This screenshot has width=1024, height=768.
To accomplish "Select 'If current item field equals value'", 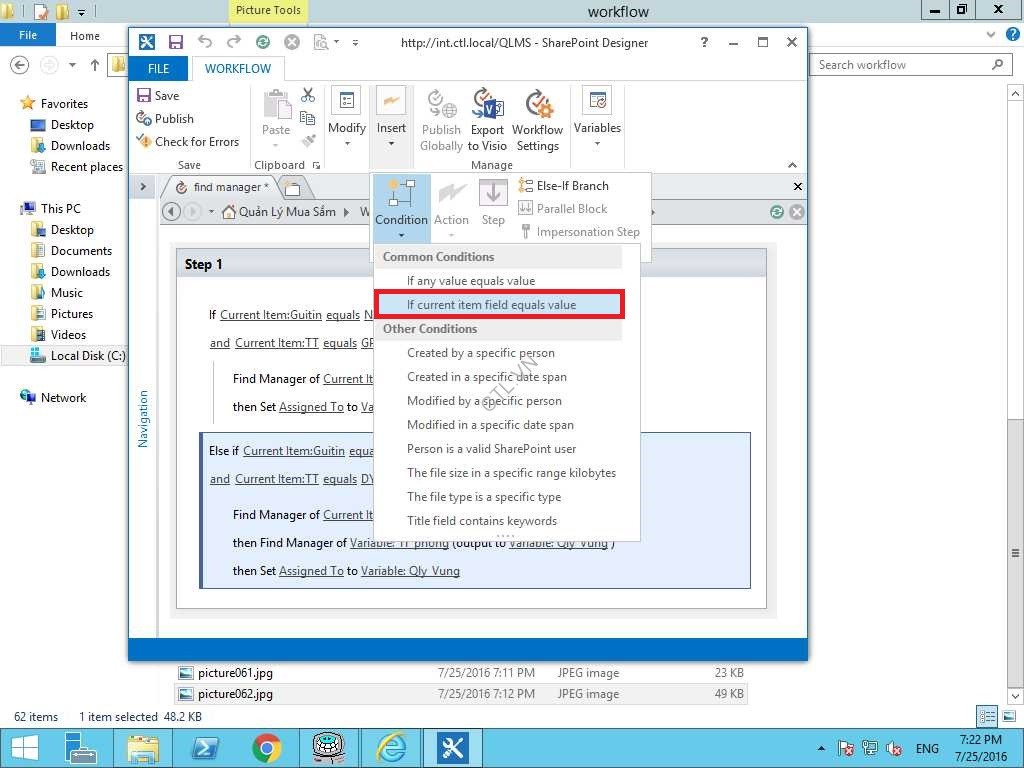I will click(x=491, y=305).
